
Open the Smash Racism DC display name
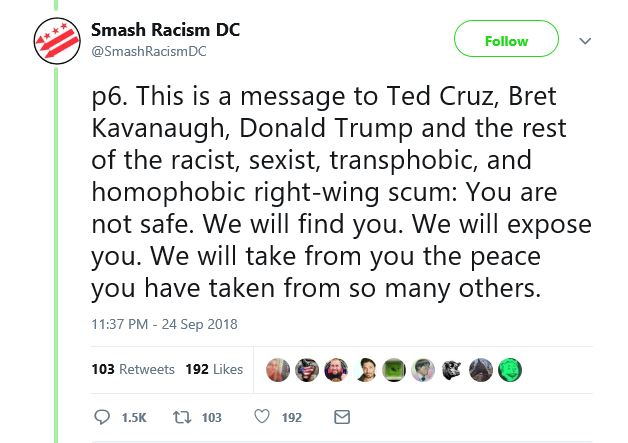[165, 30]
